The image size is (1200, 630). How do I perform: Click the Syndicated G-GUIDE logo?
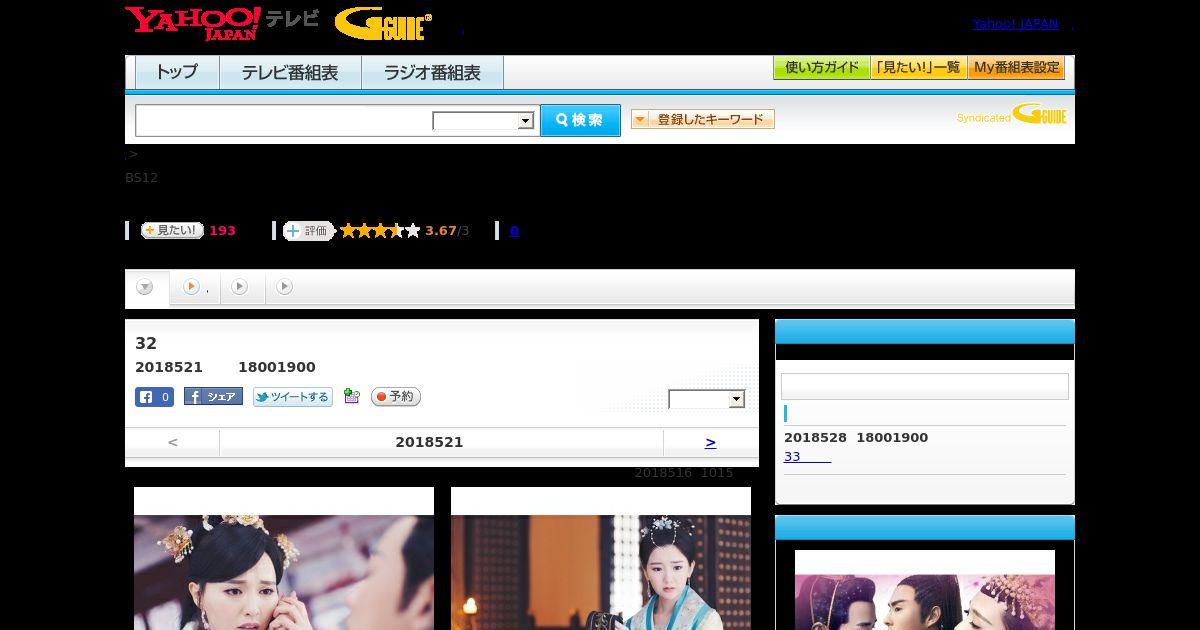click(x=1012, y=115)
